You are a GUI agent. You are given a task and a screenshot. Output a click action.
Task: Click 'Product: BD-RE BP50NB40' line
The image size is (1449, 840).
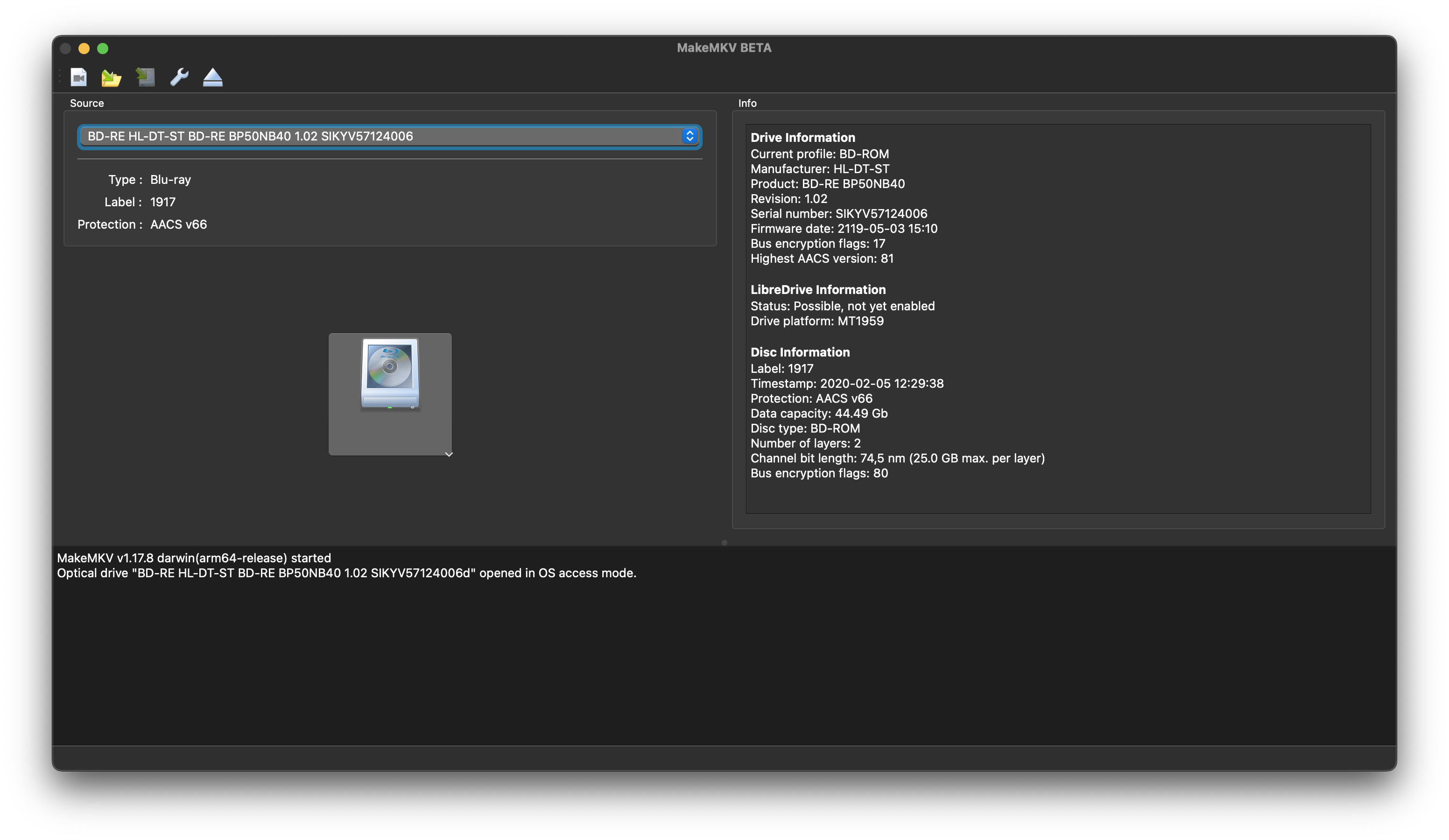827,184
